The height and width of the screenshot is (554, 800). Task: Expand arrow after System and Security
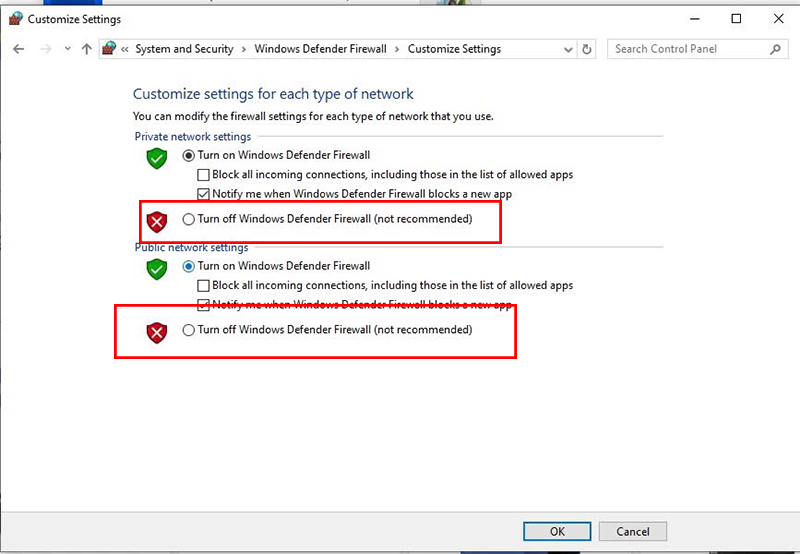[244, 49]
